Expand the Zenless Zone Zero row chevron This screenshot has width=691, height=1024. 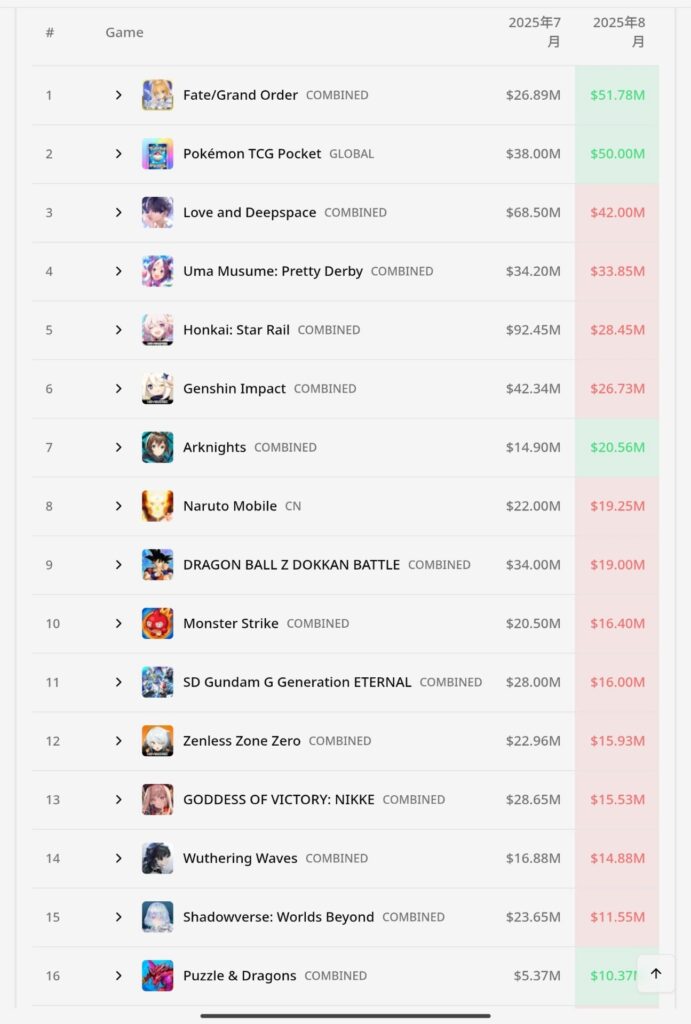coord(118,741)
